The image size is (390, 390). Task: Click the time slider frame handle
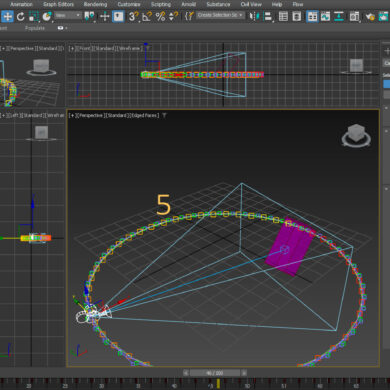[x=215, y=373]
